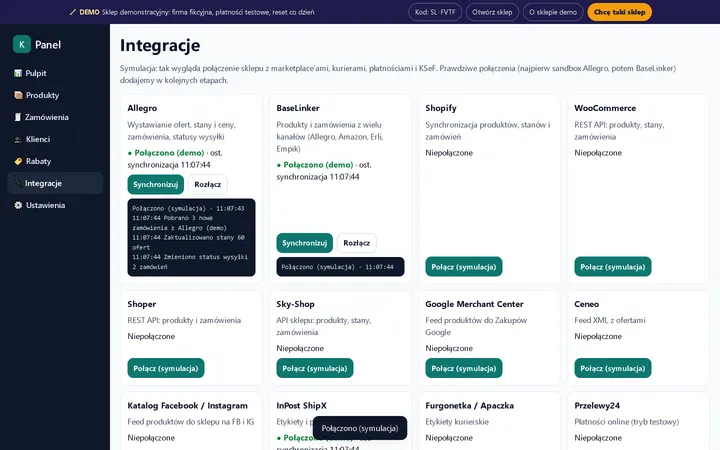Click the pencil icon beside DEMO label
The height and width of the screenshot is (450, 720).
point(73,12)
